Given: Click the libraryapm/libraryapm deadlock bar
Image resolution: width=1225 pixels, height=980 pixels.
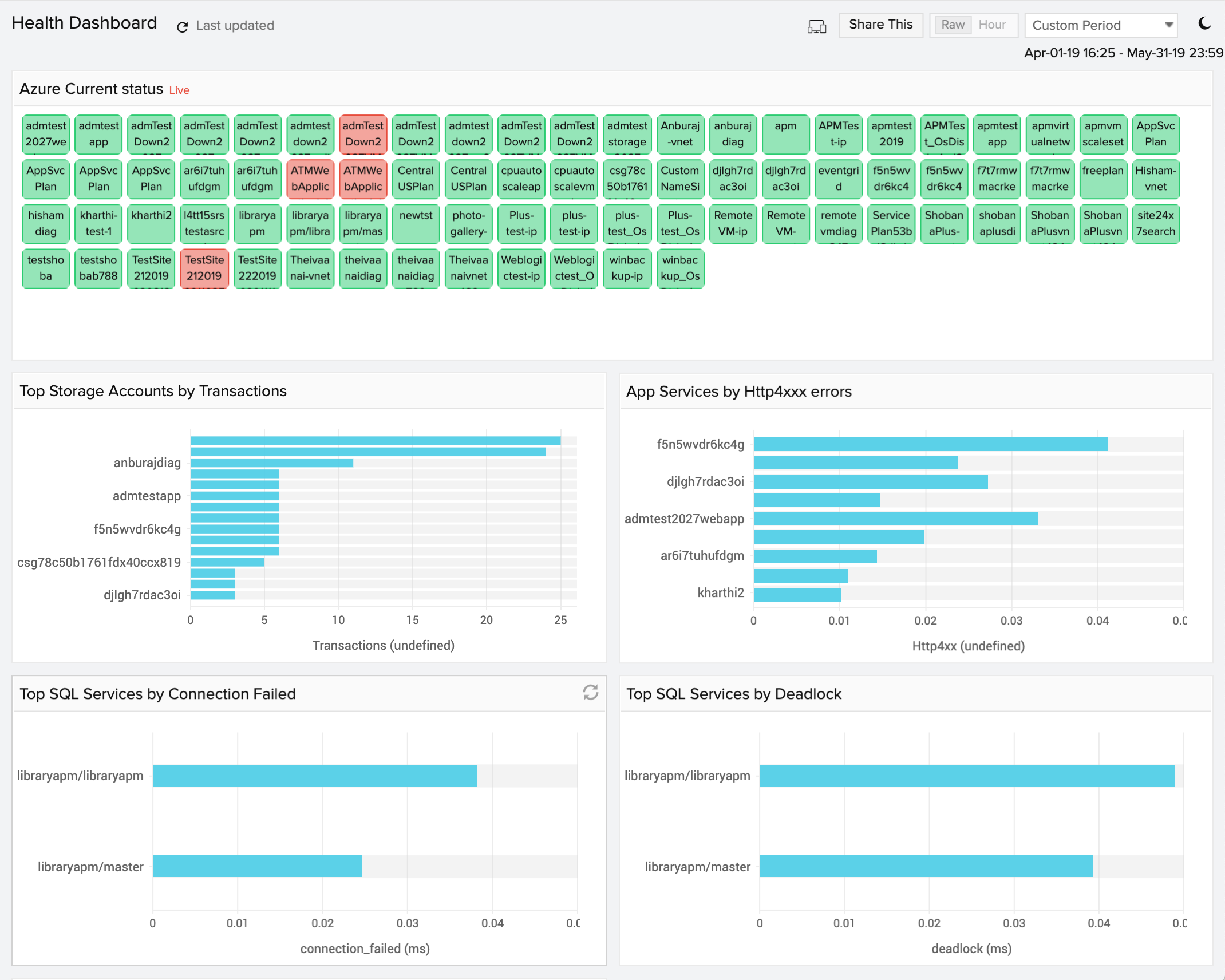Looking at the screenshot, I should tap(967, 776).
